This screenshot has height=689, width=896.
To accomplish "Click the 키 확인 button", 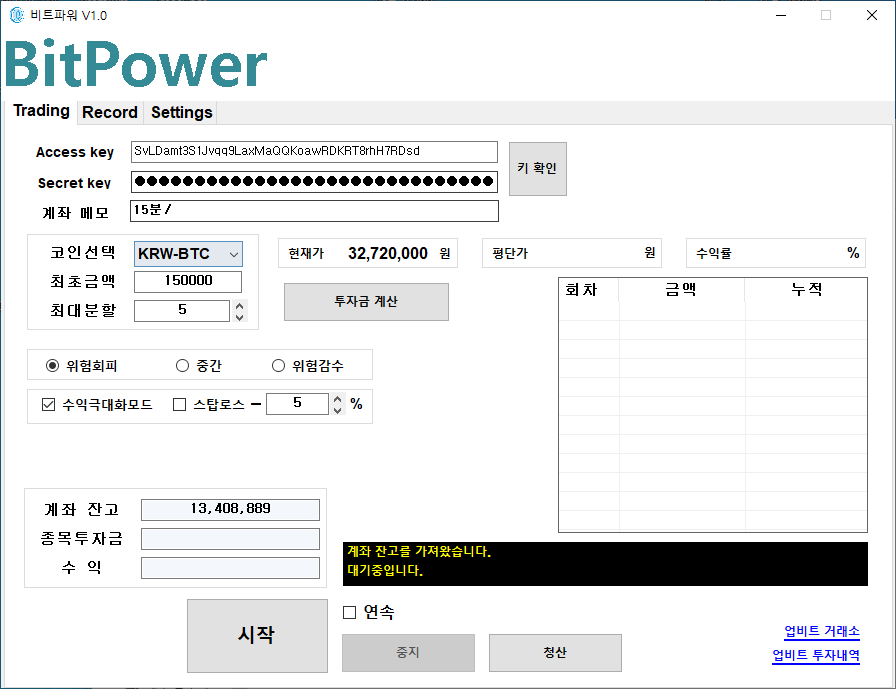I will pyautogui.click(x=538, y=169).
